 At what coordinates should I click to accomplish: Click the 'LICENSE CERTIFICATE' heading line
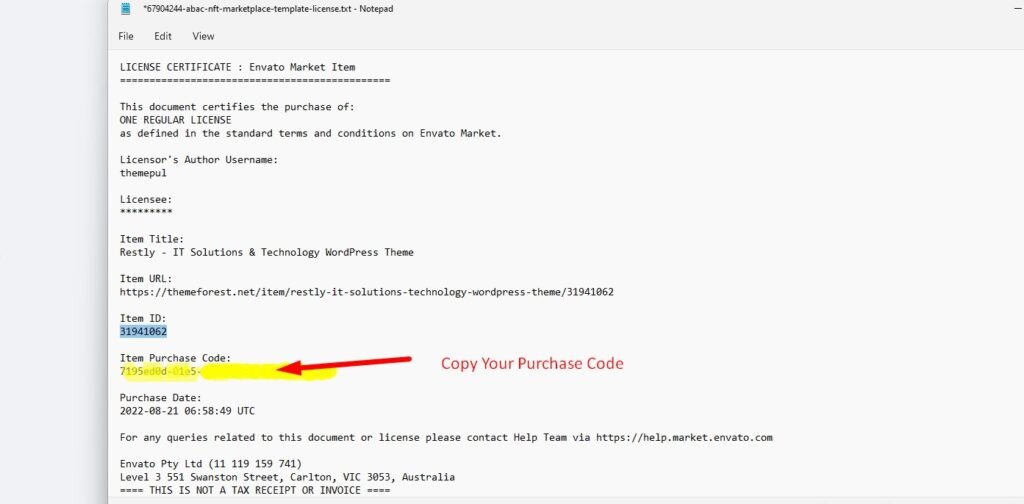click(x=237, y=67)
